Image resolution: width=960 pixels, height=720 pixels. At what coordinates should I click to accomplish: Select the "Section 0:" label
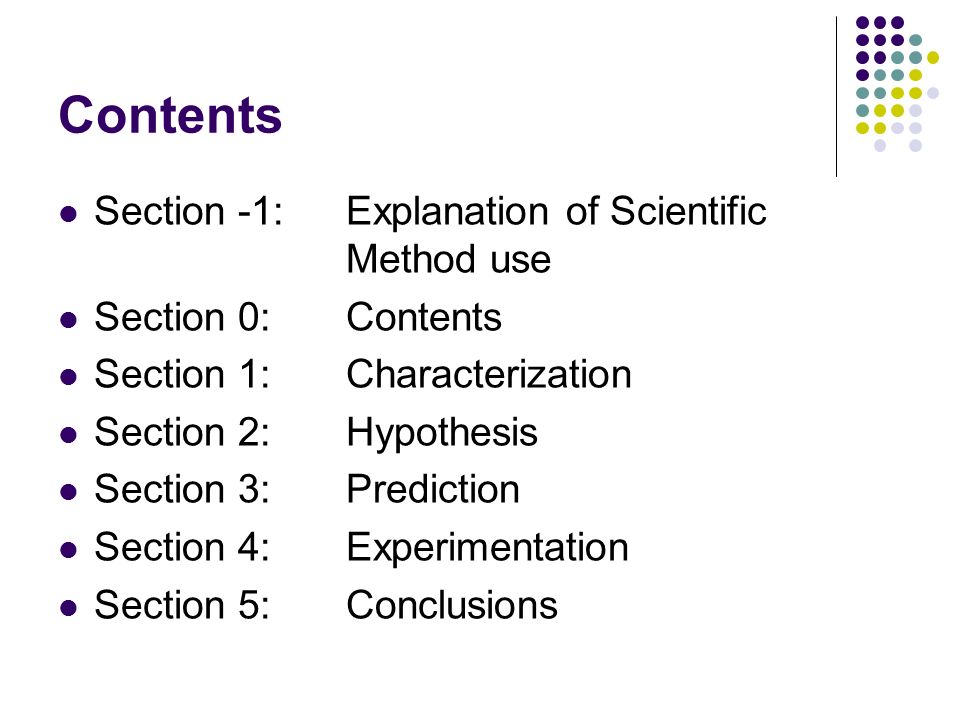pos(182,317)
